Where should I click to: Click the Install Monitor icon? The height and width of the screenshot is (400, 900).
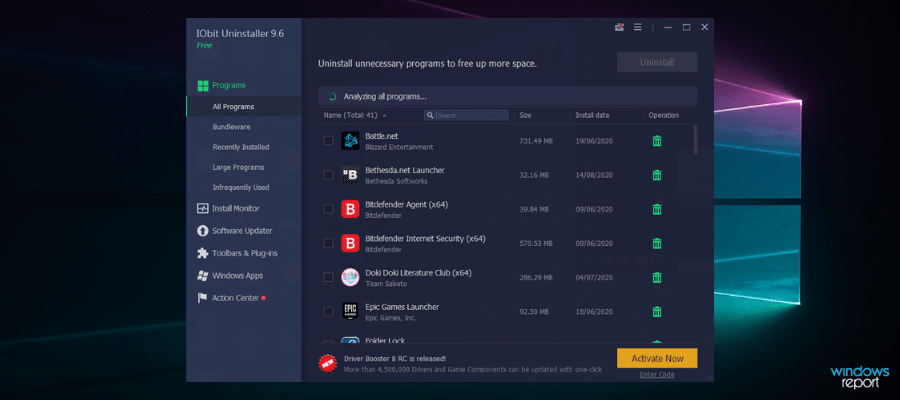[x=202, y=209]
